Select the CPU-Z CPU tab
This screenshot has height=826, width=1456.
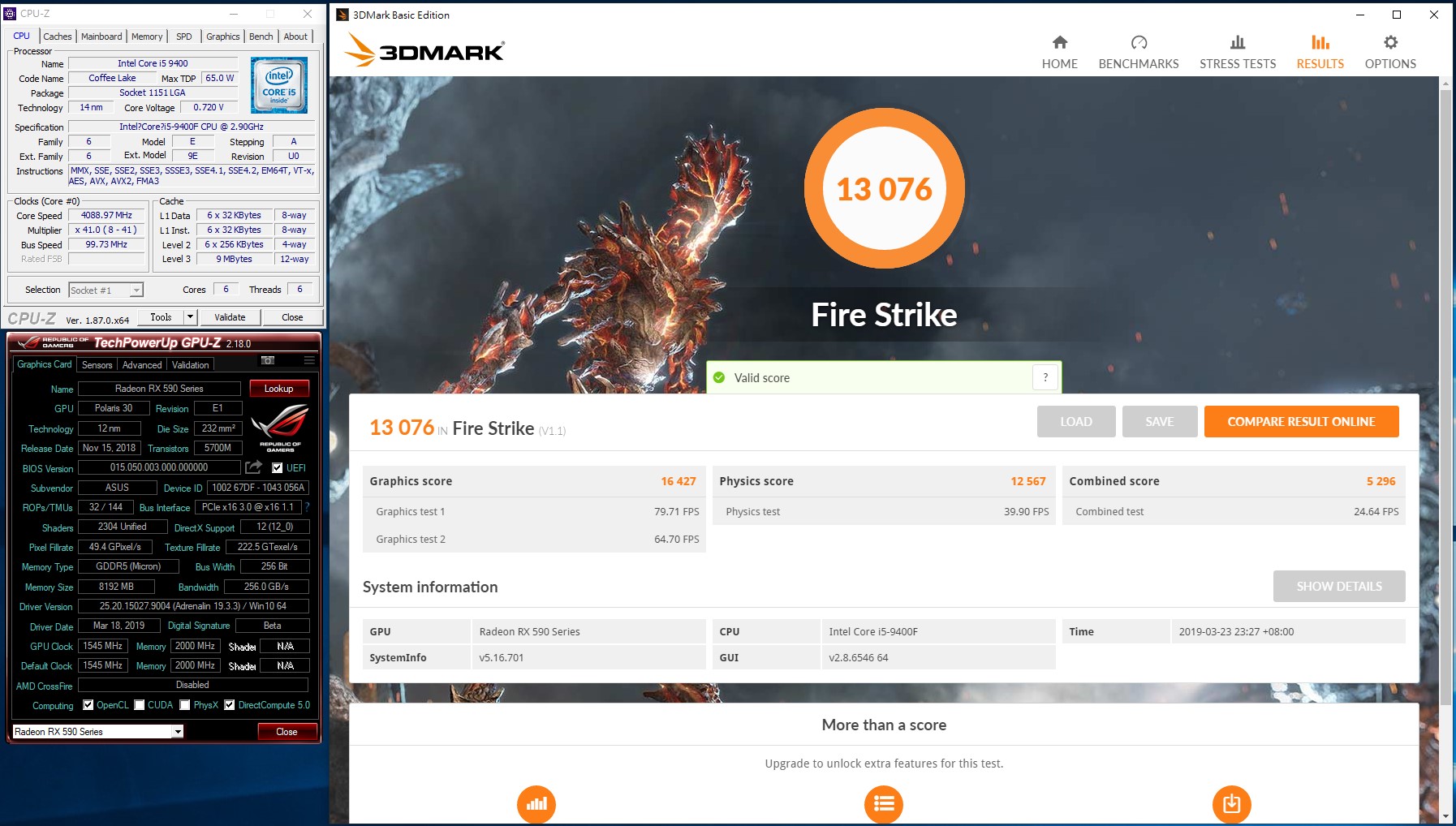[22, 36]
